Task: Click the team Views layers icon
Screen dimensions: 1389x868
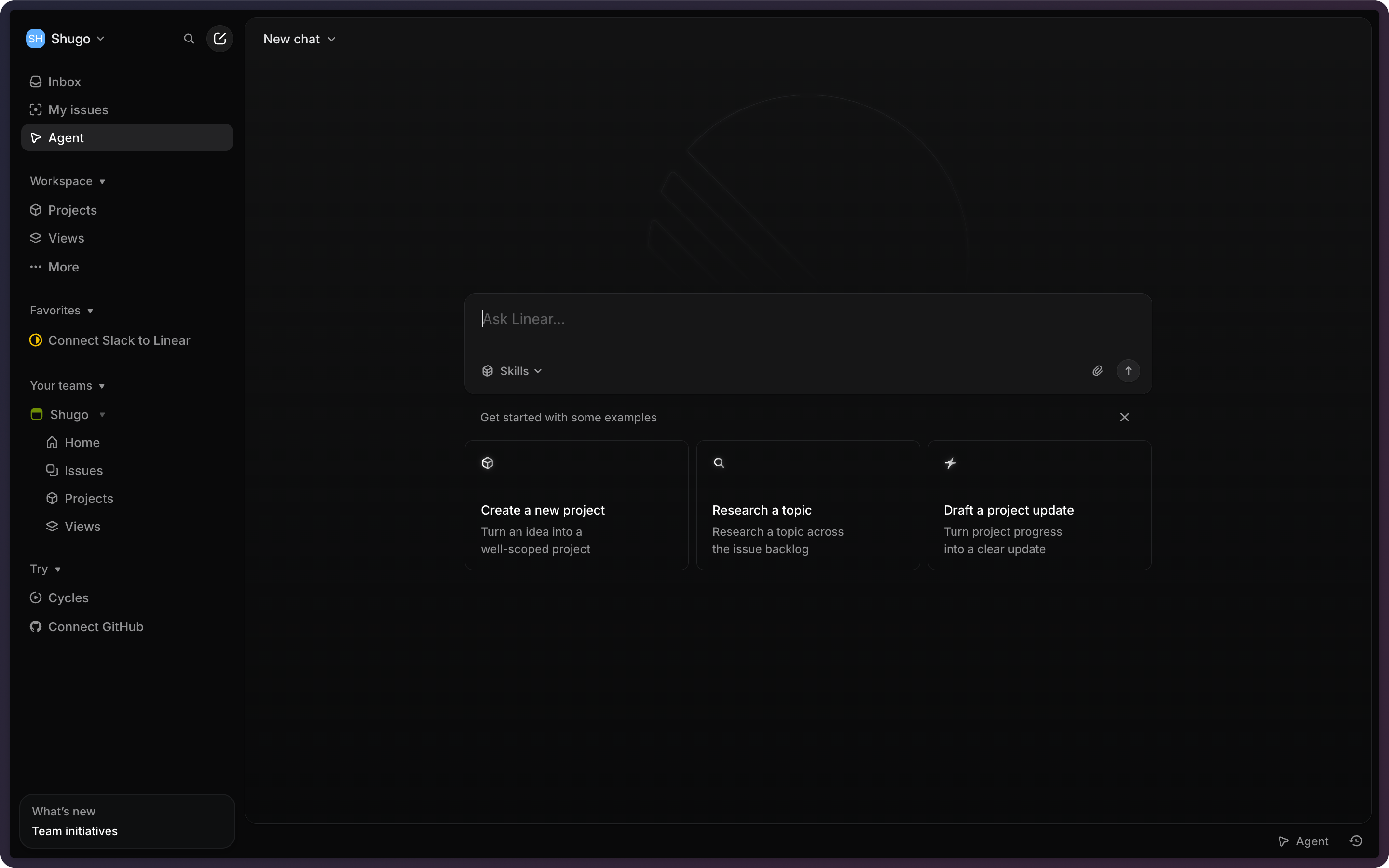Action: coord(52,527)
